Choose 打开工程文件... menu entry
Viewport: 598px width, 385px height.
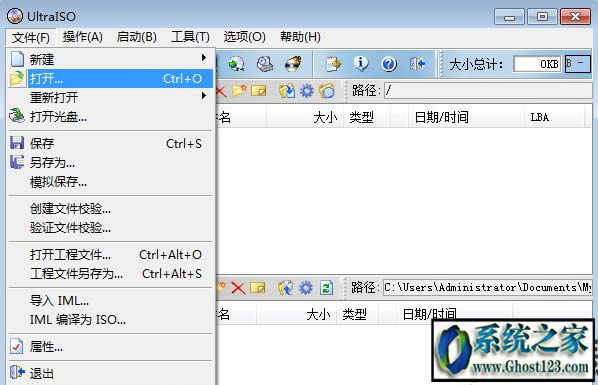[111, 255]
